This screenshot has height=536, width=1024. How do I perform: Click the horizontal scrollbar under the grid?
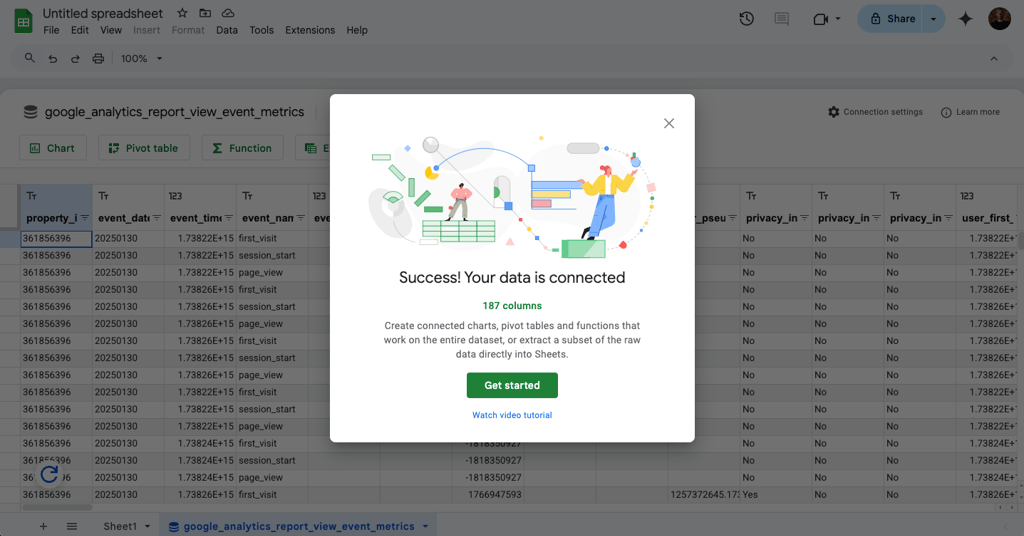pos(57,507)
